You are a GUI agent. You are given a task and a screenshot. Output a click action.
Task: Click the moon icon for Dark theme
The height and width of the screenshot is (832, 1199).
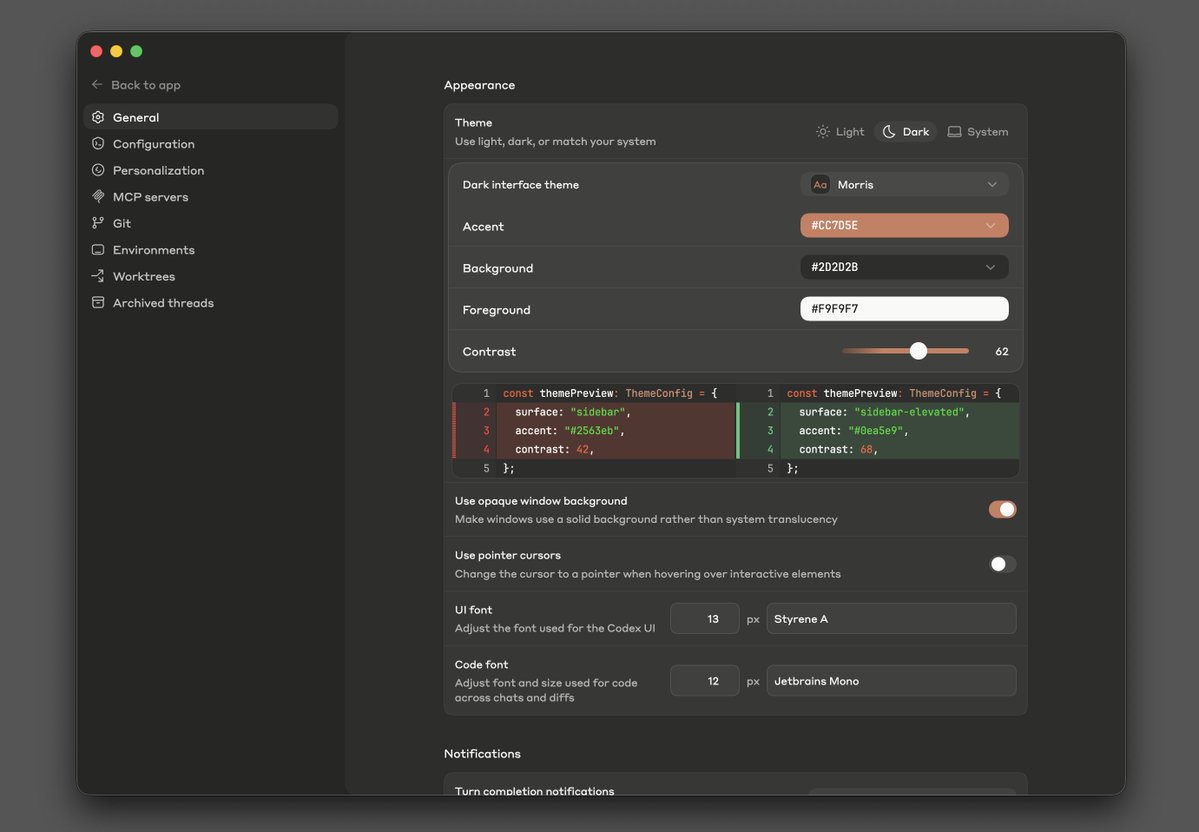(889, 132)
